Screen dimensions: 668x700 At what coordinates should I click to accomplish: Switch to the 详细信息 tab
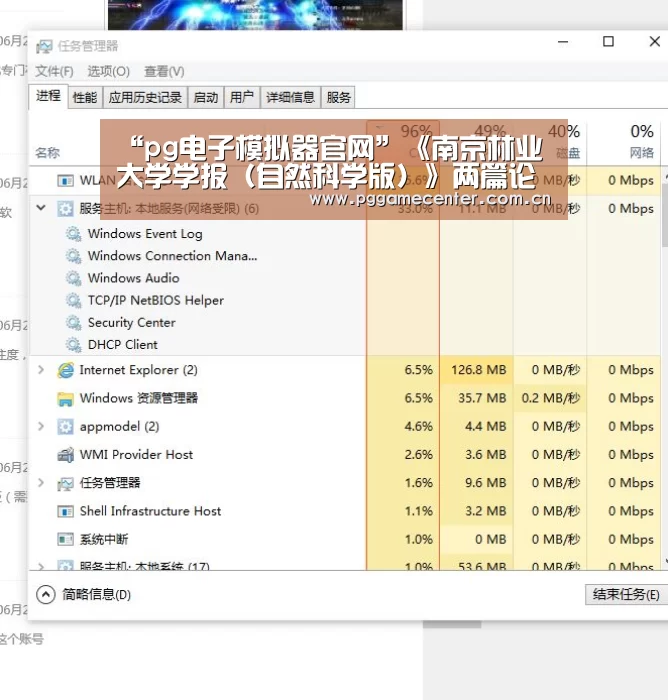pyautogui.click(x=291, y=97)
